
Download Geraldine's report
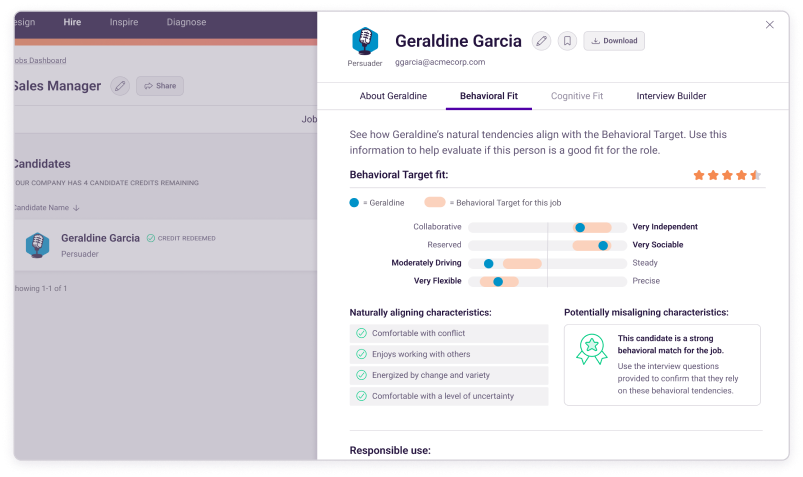[x=614, y=41]
